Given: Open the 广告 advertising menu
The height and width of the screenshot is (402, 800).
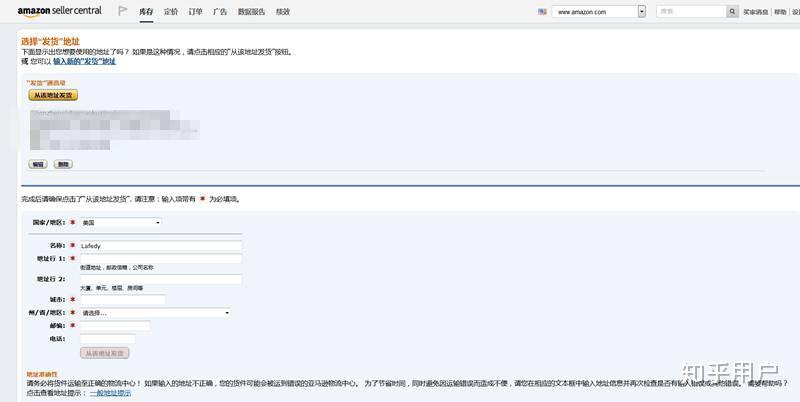Looking at the screenshot, I should pyautogui.click(x=220, y=12).
